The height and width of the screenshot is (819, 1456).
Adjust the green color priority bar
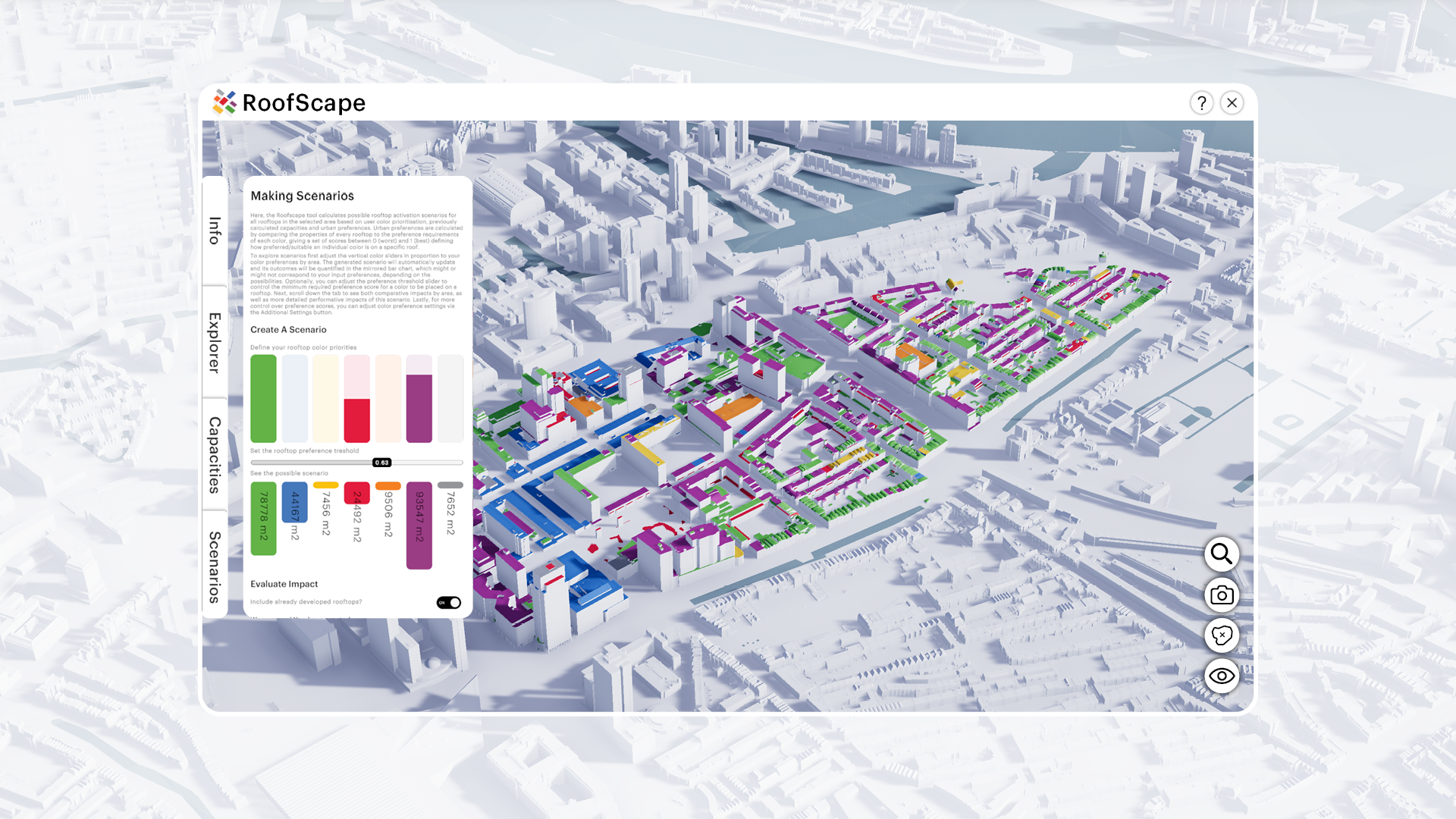click(x=263, y=398)
